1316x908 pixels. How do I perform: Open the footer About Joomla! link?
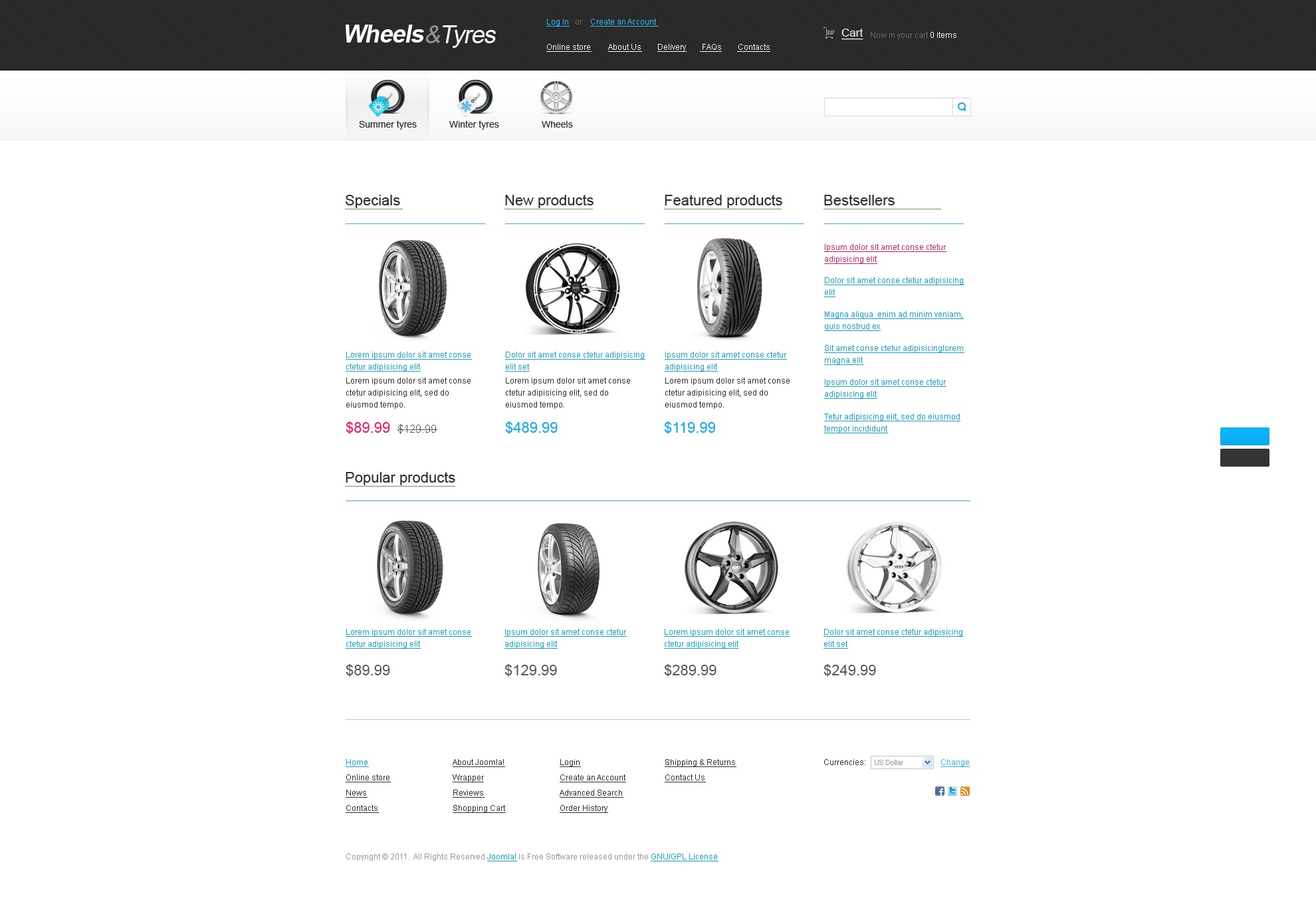click(x=479, y=762)
